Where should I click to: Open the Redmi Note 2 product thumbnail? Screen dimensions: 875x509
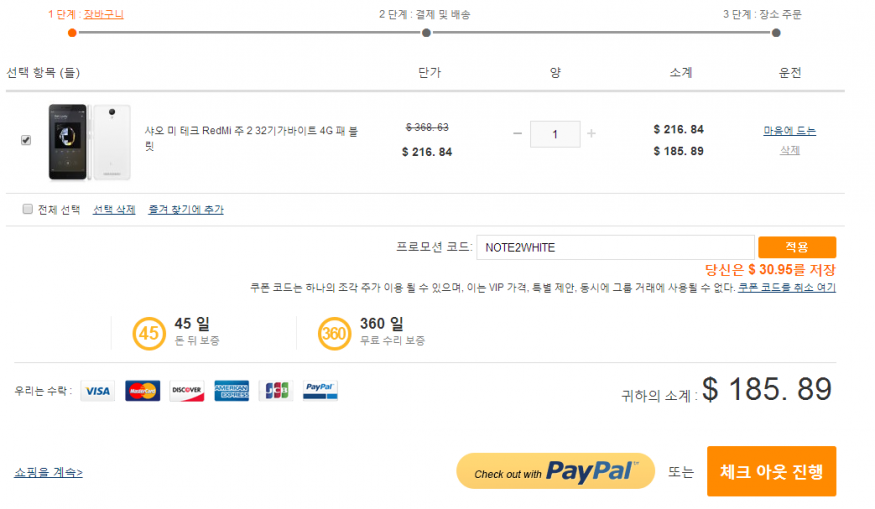[x=89, y=141]
